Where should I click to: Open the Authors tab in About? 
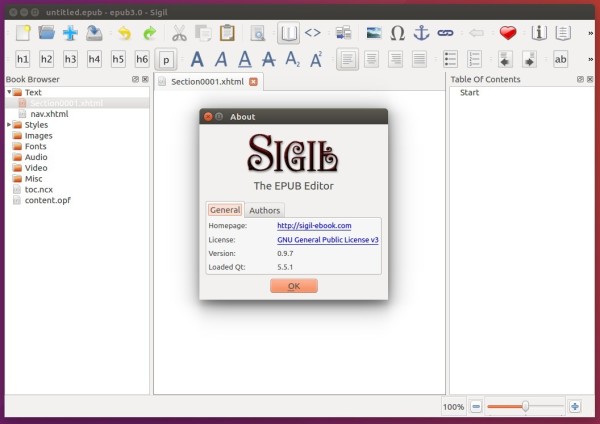click(x=264, y=210)
